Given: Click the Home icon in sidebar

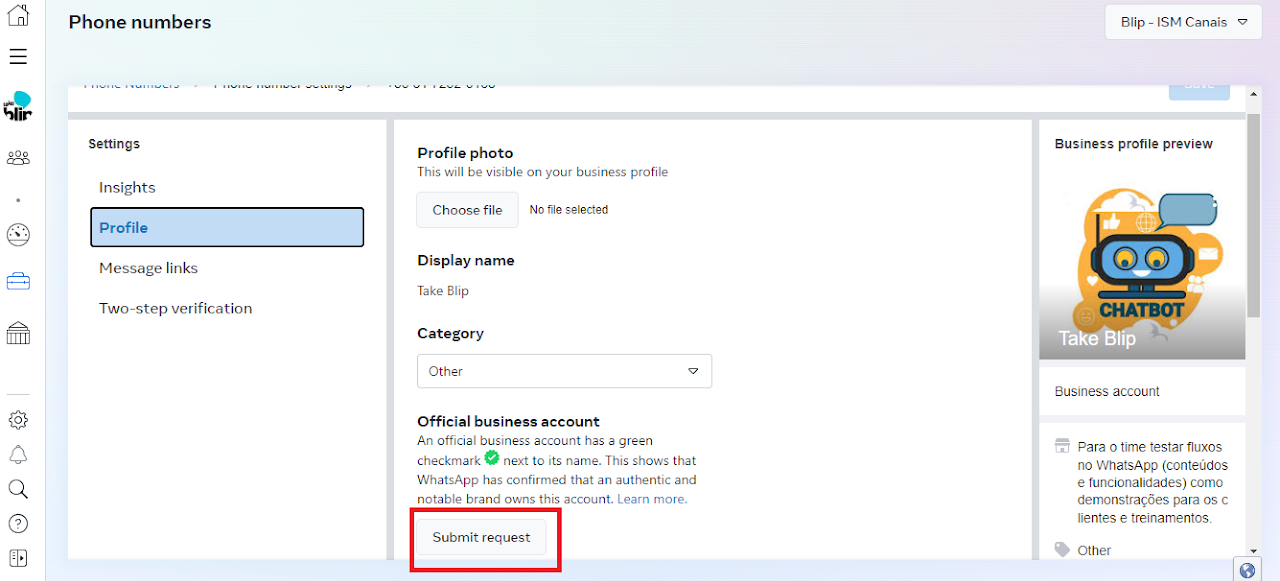Looking at the screenshot, I should click(18, 16).
